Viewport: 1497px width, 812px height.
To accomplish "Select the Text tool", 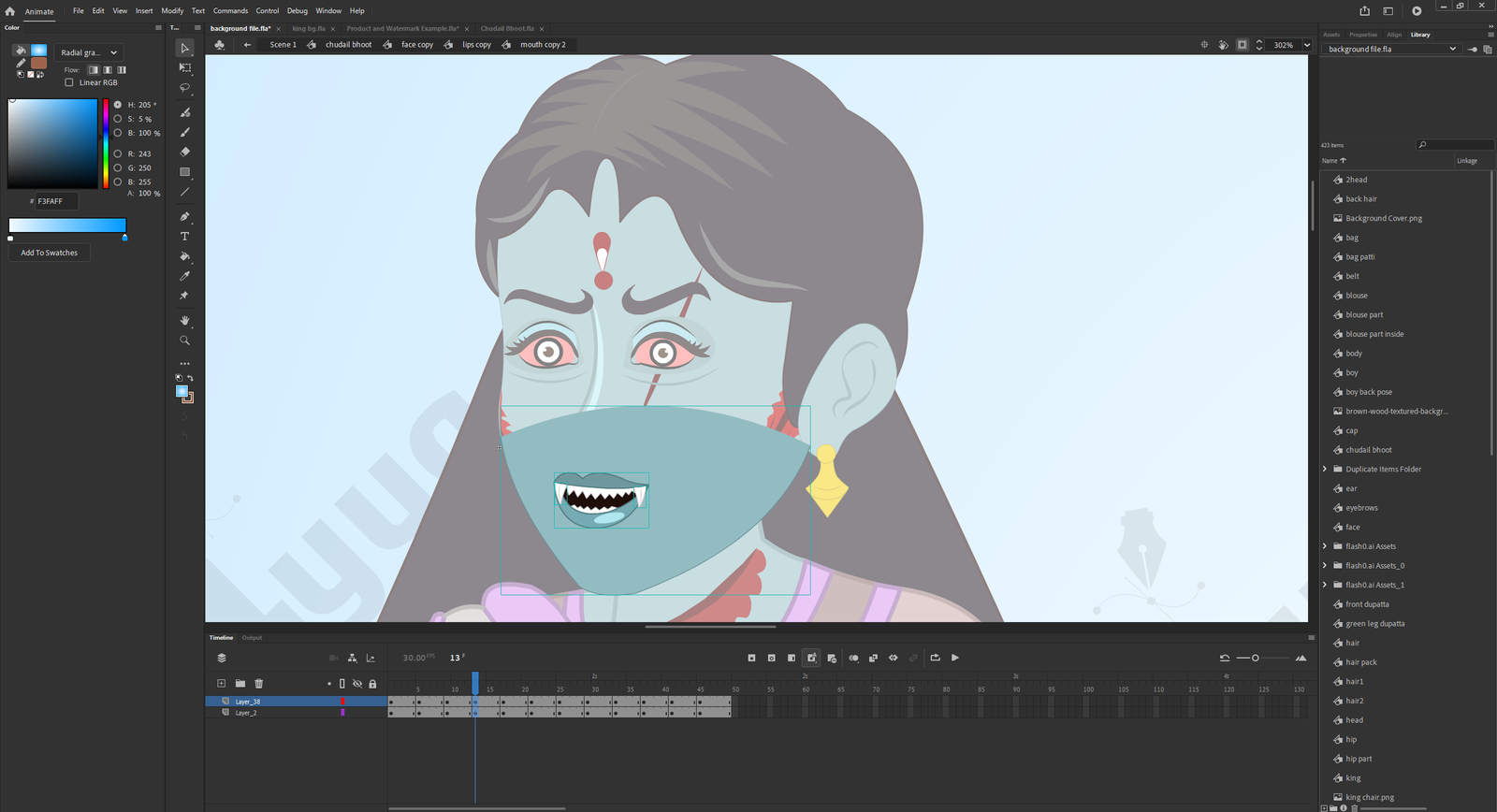I will coord(185,237).
